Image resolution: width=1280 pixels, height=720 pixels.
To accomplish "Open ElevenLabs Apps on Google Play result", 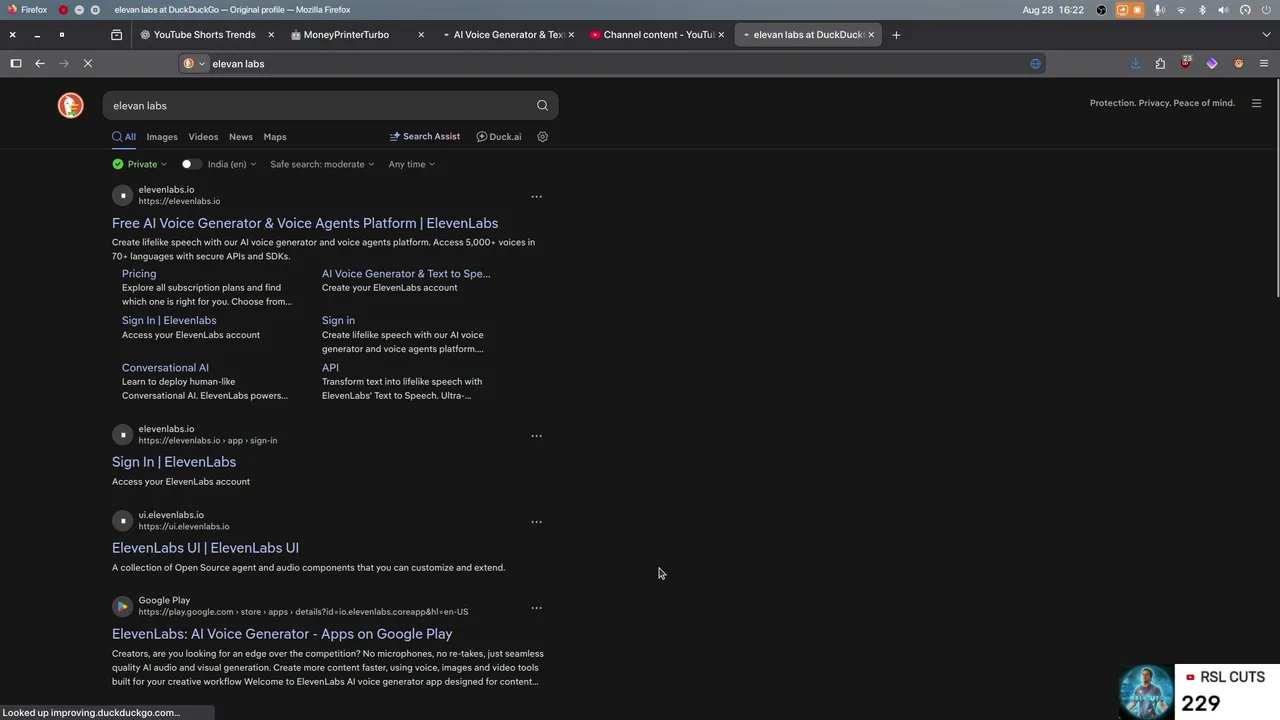I will coord(282,634).
